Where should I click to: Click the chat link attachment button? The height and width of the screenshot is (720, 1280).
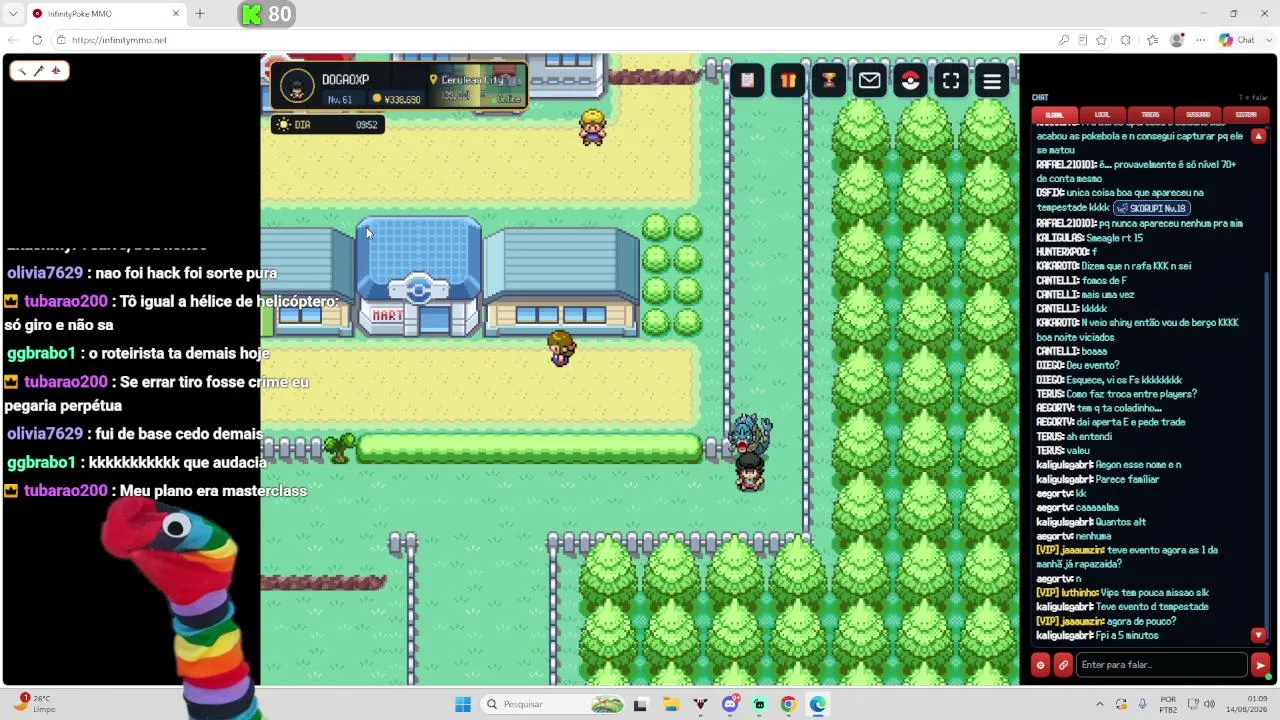1063,665
